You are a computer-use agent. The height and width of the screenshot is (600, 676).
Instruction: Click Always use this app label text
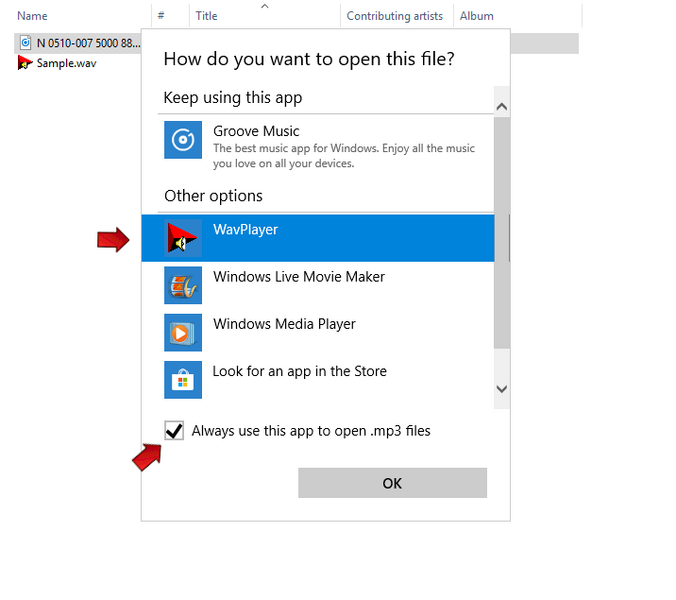[x=311, y=431]
